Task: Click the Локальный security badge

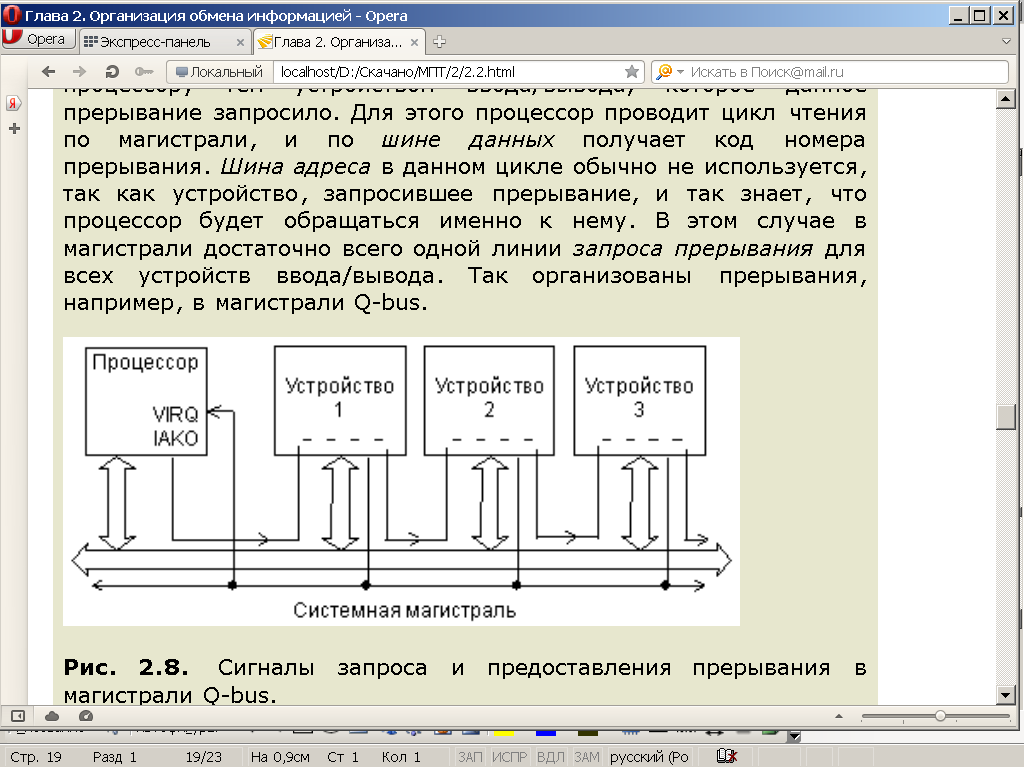Action: point(219,72)
